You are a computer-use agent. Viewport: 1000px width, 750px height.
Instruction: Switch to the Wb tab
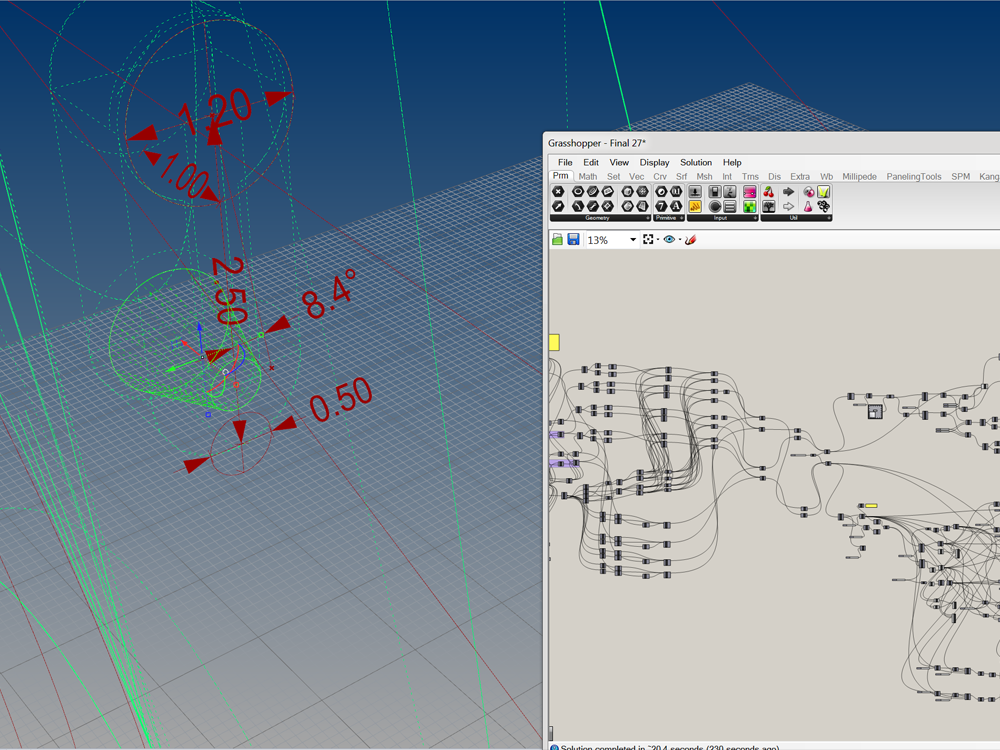(827, 177)
